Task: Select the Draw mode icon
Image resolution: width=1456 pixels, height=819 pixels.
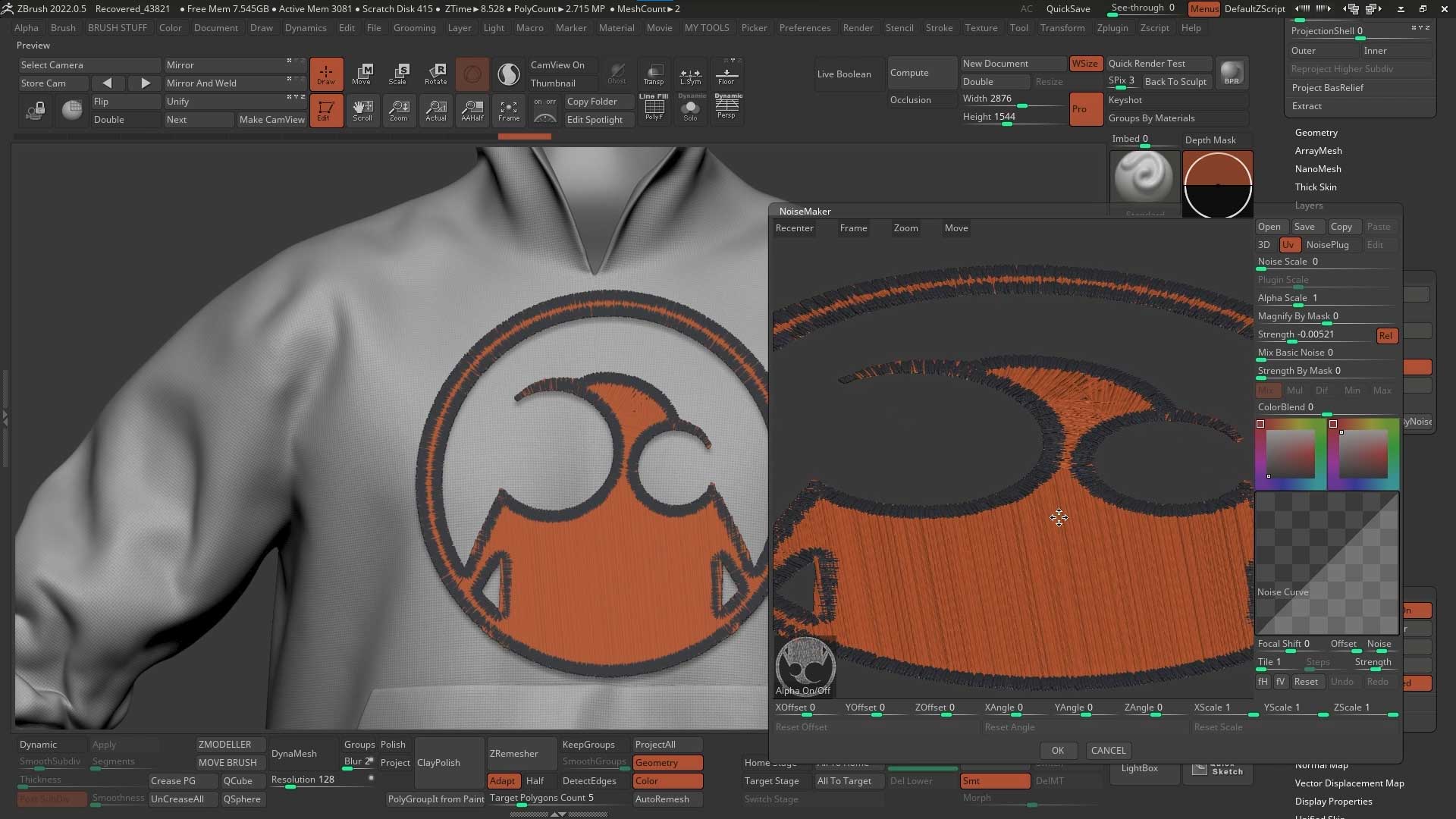Action: 326,74
